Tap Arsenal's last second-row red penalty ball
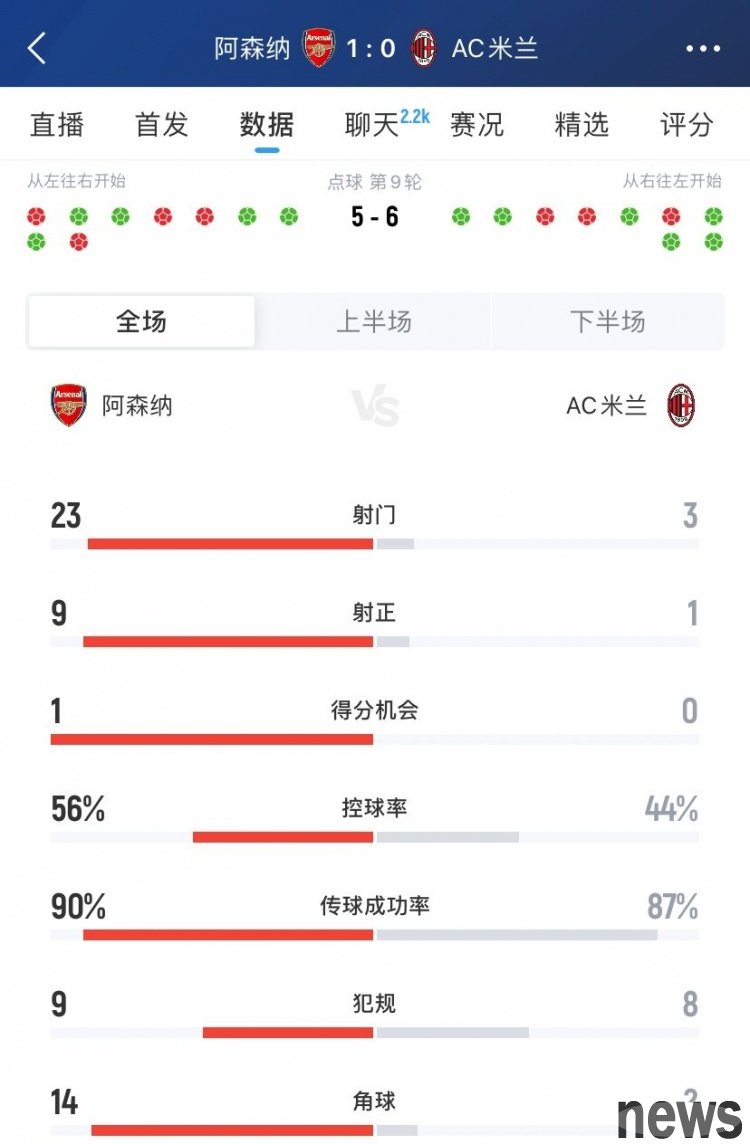750x1144 pixels. click(x=79, y=241)
